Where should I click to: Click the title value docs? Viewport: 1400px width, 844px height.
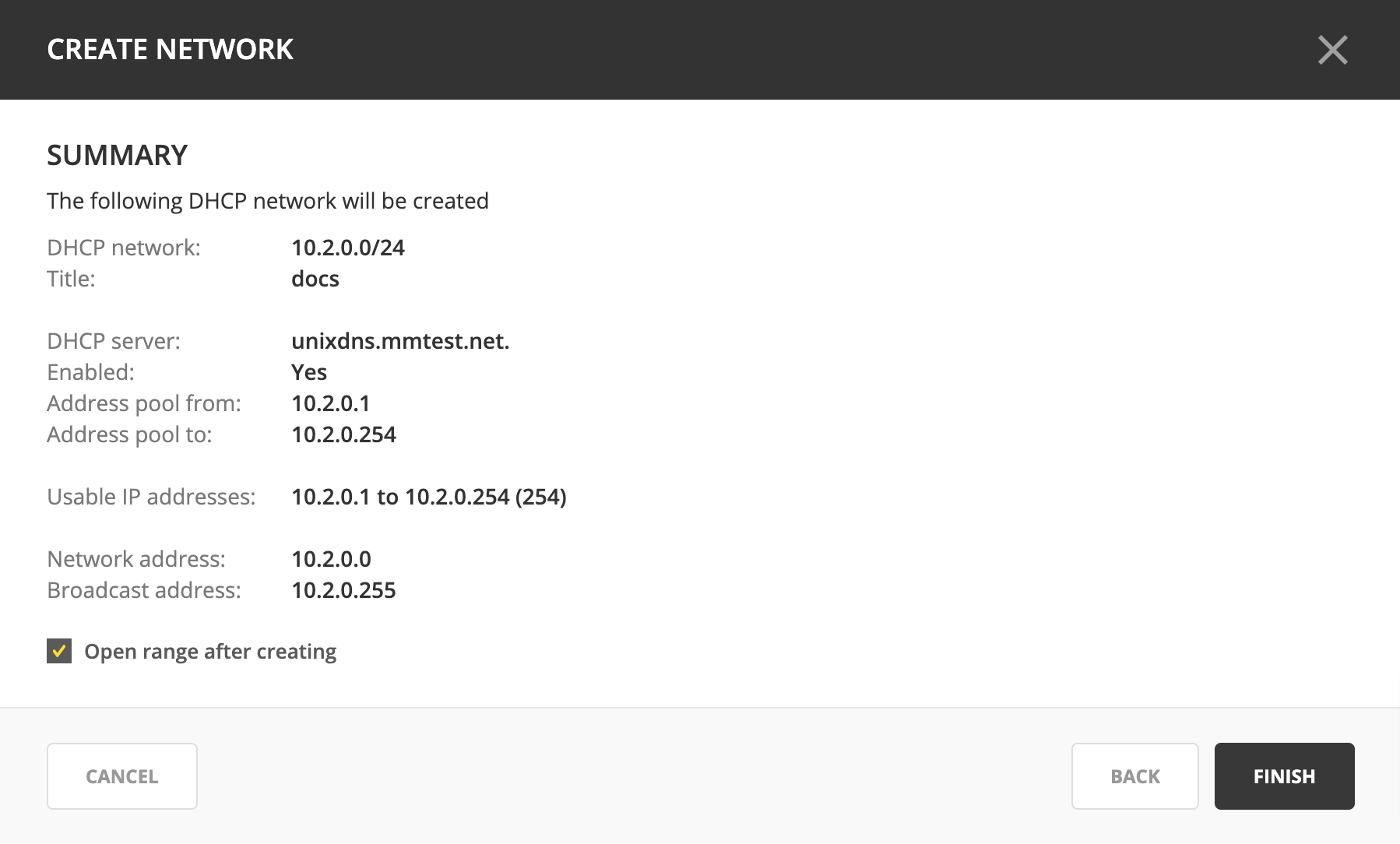315,279
